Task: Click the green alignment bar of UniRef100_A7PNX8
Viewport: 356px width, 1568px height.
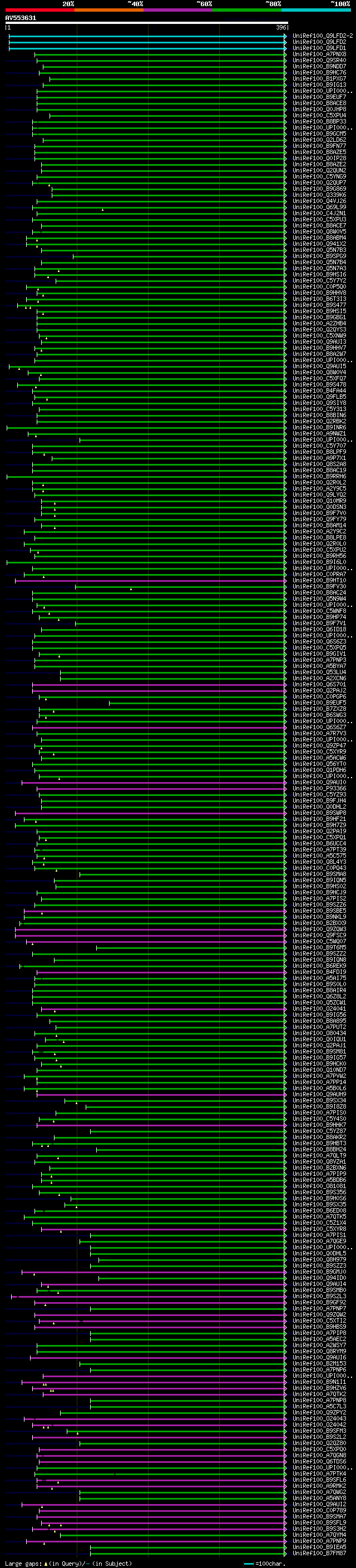Action: pyautogui.click(x=161, y=54)
